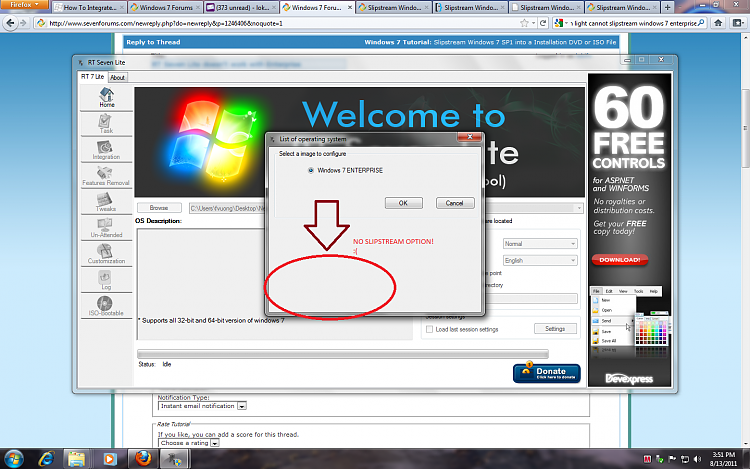
Task: Open the Home section in RT Seven Lite
Action: [x=106, y=98]
